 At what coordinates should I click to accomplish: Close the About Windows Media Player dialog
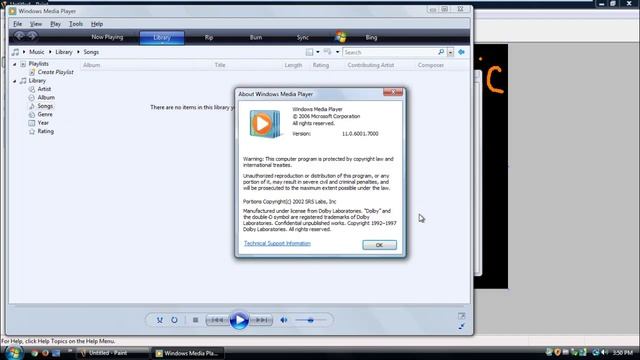click(x=393, y=92)
